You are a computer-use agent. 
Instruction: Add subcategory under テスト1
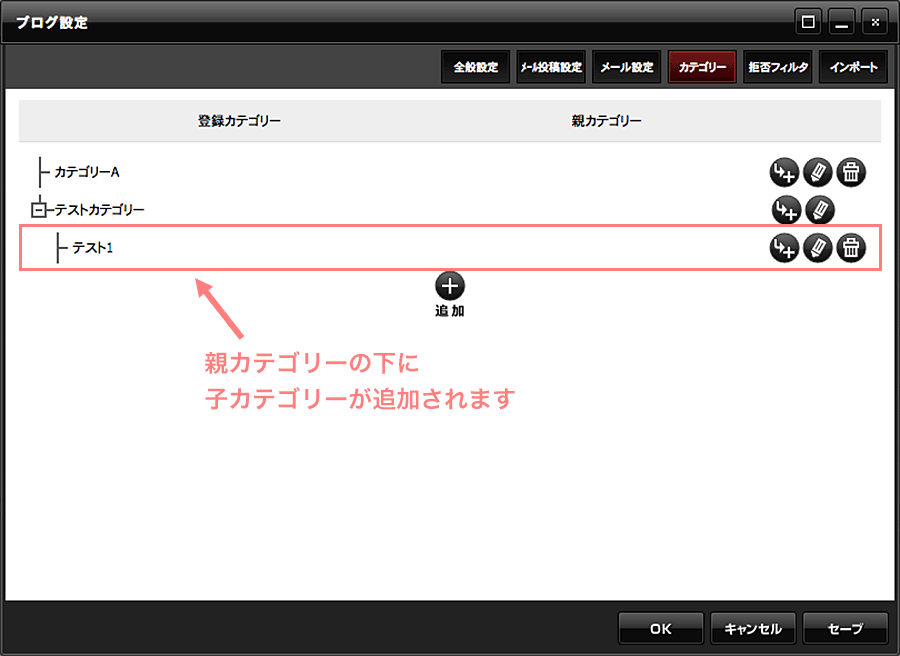click(x=784, y=248)
